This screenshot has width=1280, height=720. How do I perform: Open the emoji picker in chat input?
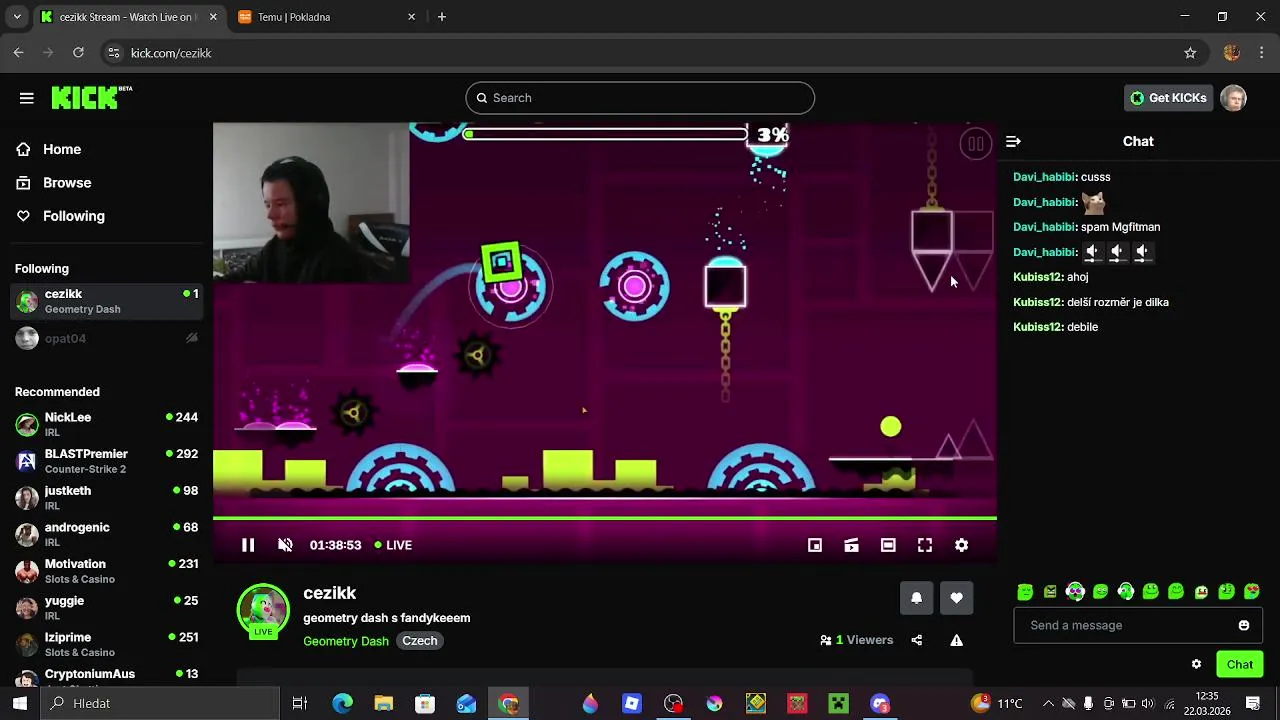(1244, 625)
